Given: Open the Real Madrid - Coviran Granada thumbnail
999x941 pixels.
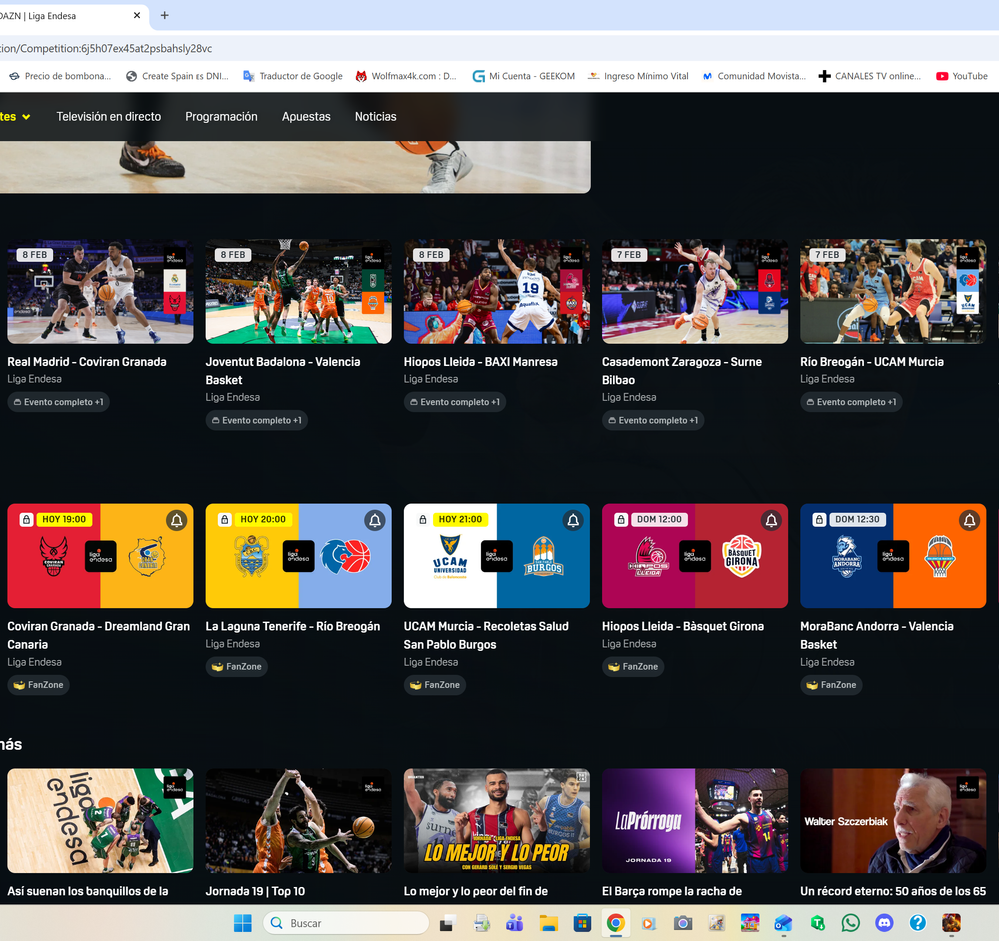Looking at the screenshot, I should (100, 291).
